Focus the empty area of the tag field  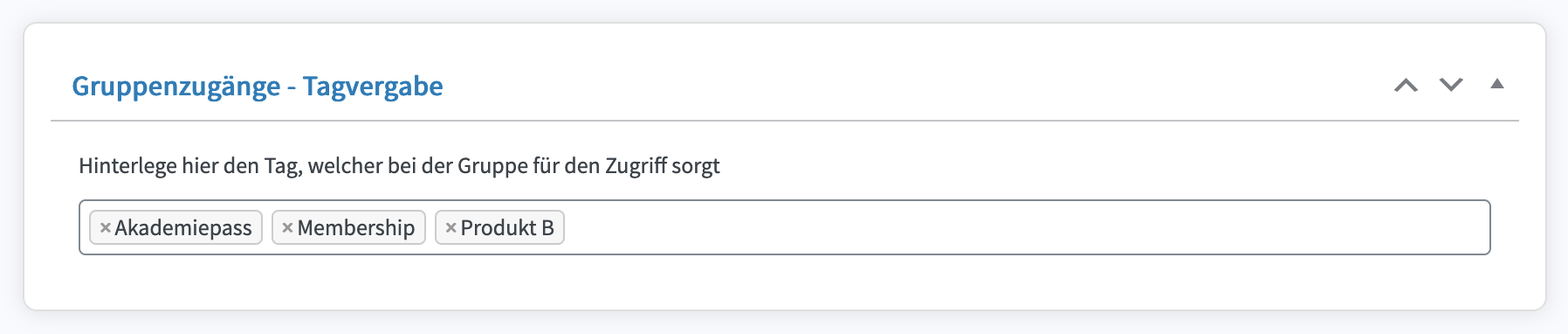tap(1026, 227)
